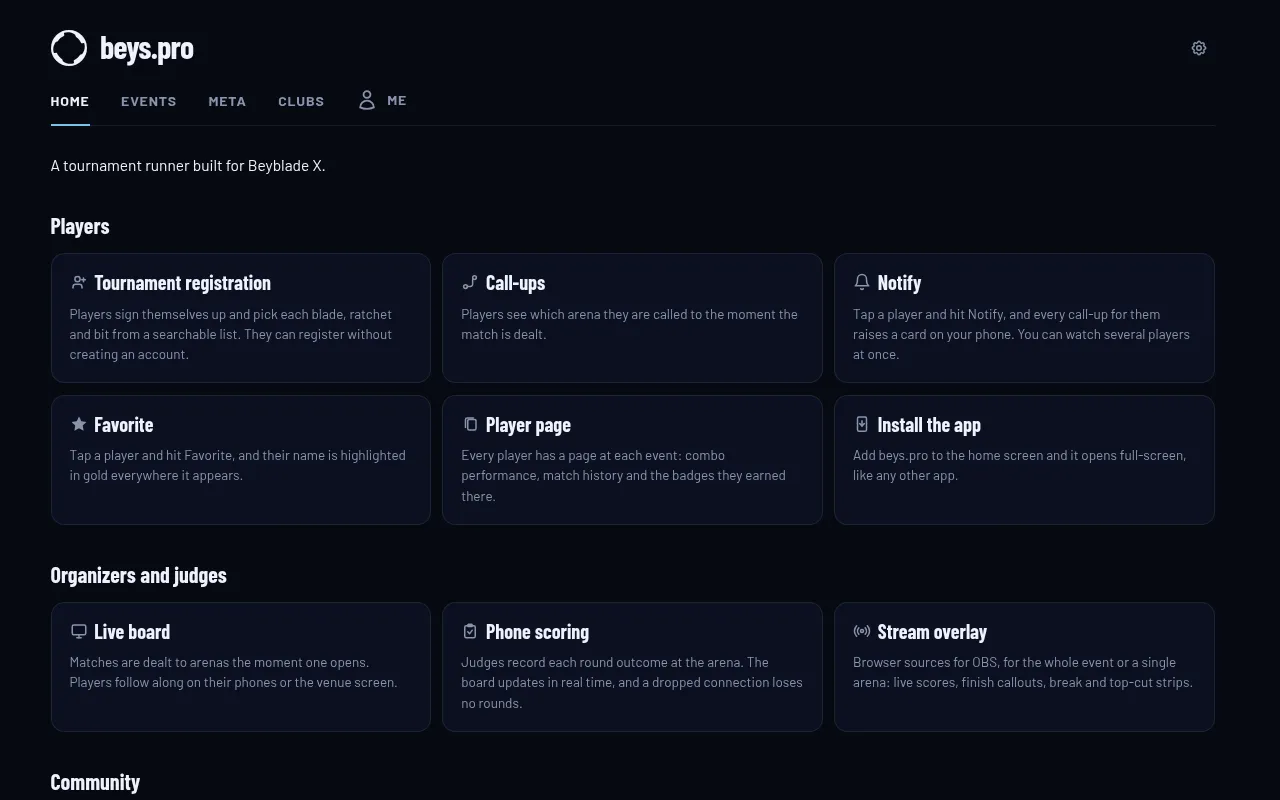Click text "Every player has a page at each event"
Viewport: 1280px width, 800px height.
click(x=571, y=455)
